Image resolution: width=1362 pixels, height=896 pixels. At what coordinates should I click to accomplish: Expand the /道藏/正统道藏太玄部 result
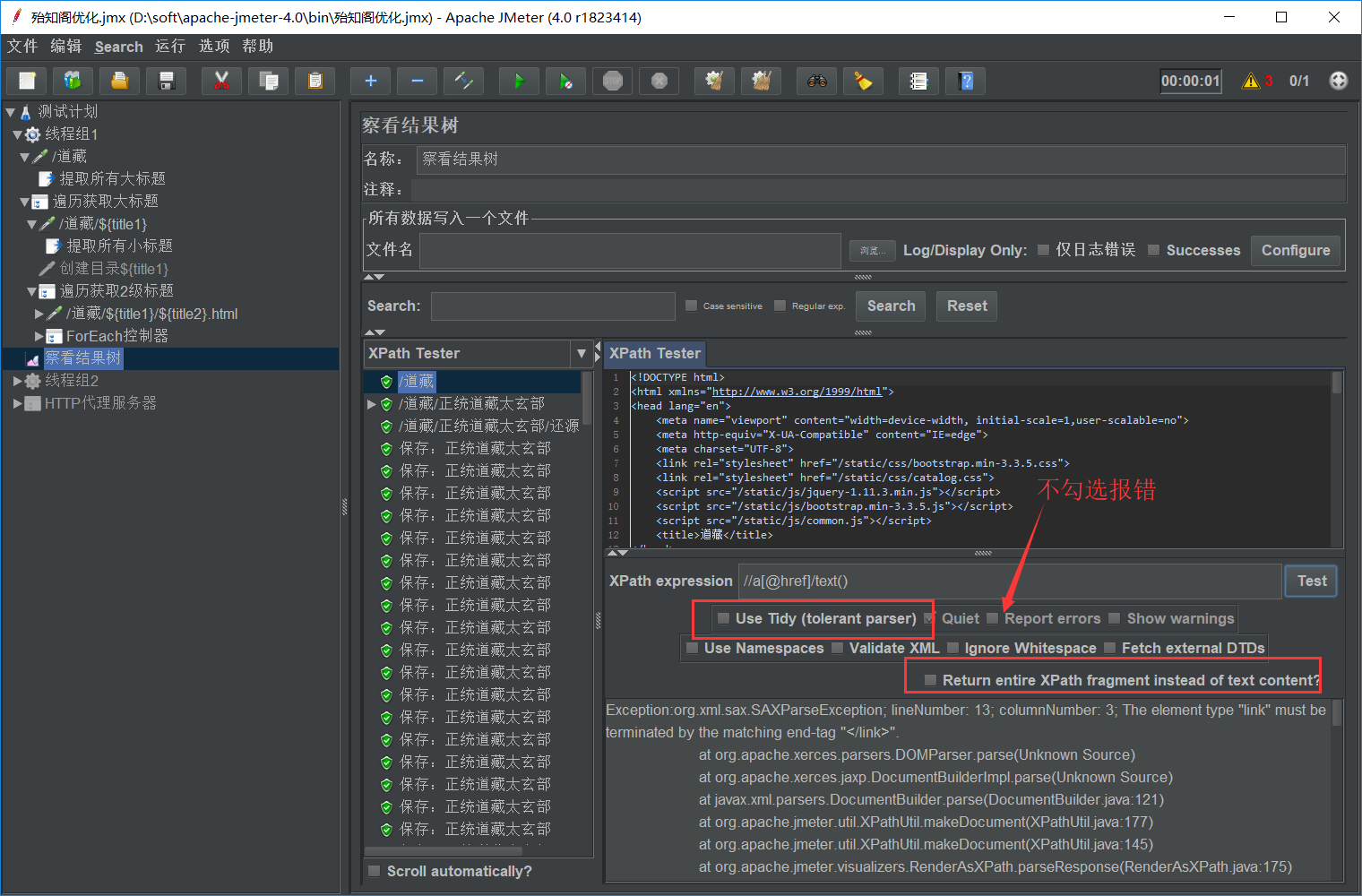(x=371, y=404)
